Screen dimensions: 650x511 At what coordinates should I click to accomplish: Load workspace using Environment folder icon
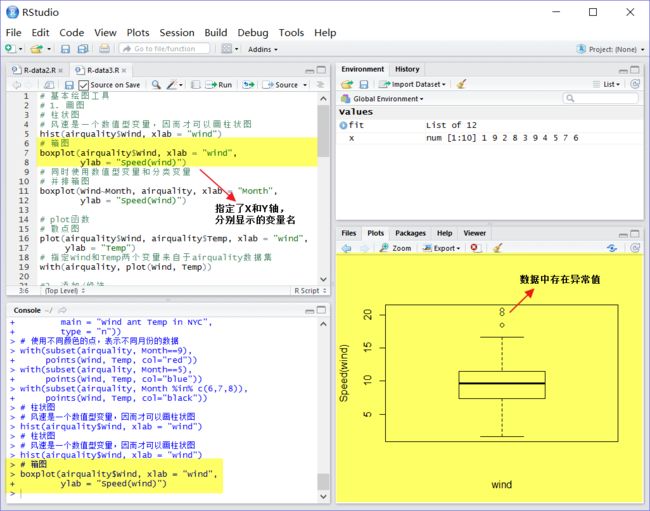tap(347, 85)
